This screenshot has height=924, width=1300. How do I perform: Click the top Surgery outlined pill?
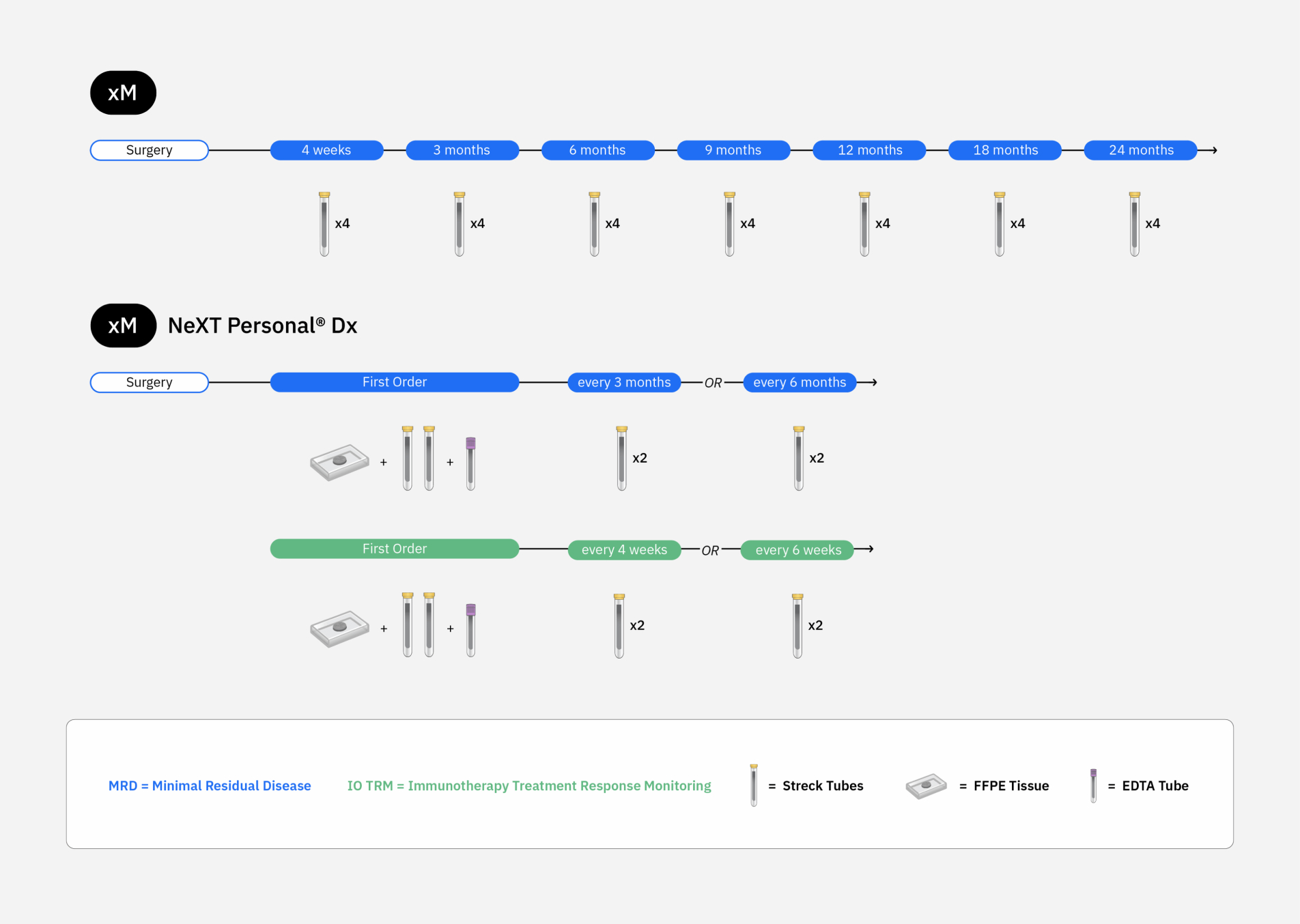(x=150, y=150)
